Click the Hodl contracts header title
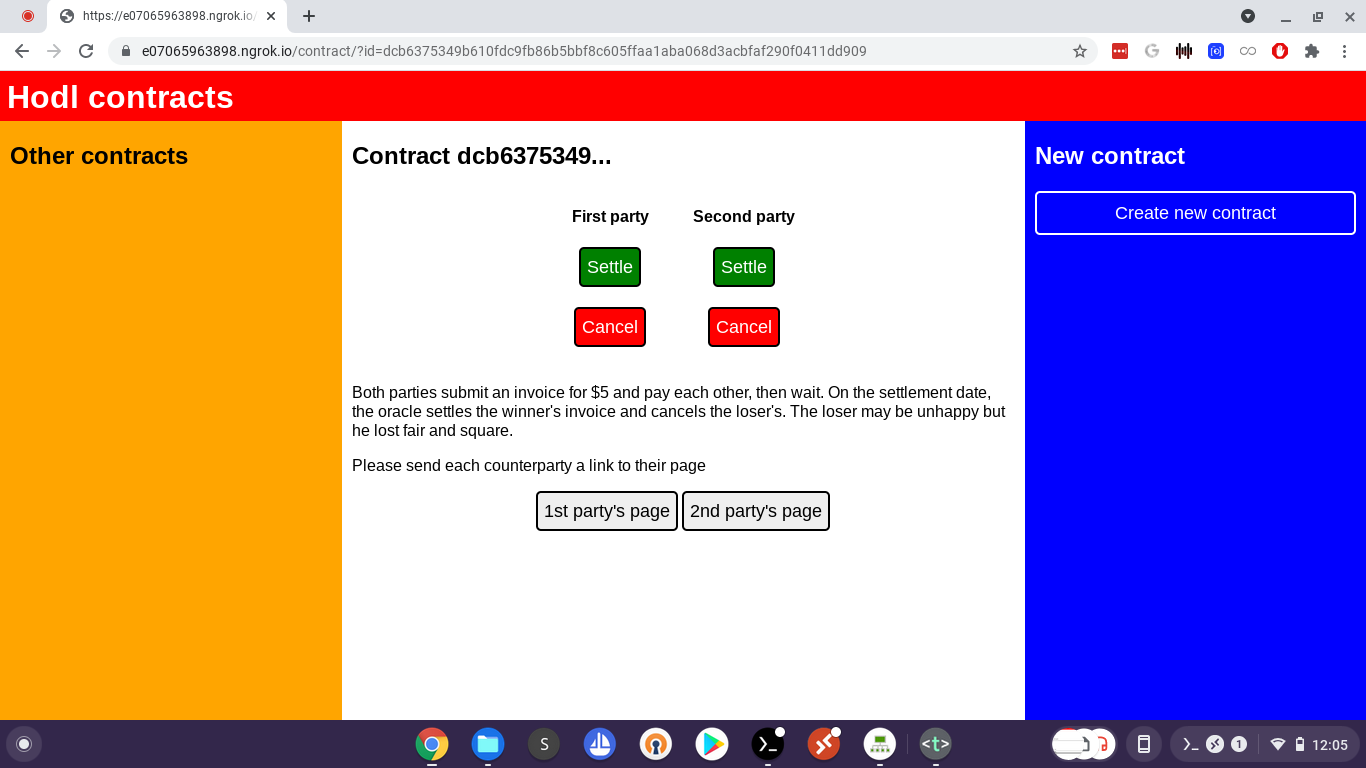 [120, 97]
